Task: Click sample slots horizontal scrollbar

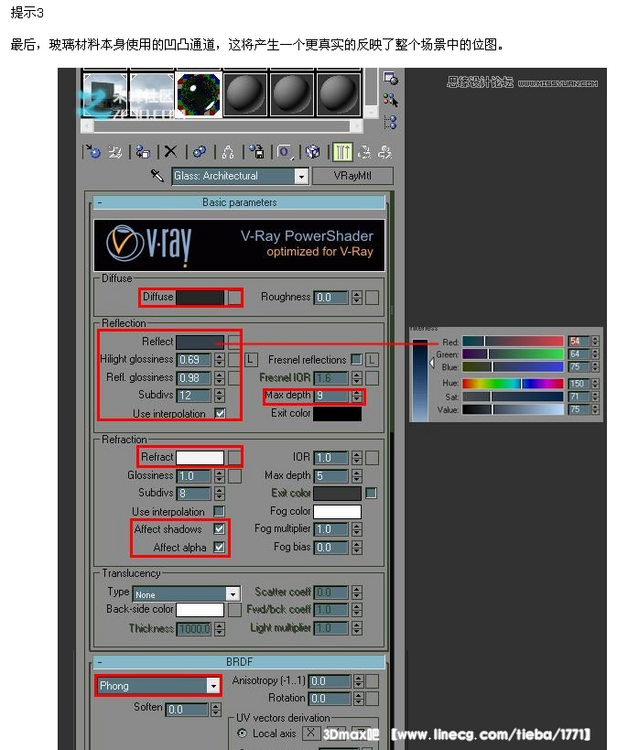Action: pyautogui.click(x=222, y=125)
